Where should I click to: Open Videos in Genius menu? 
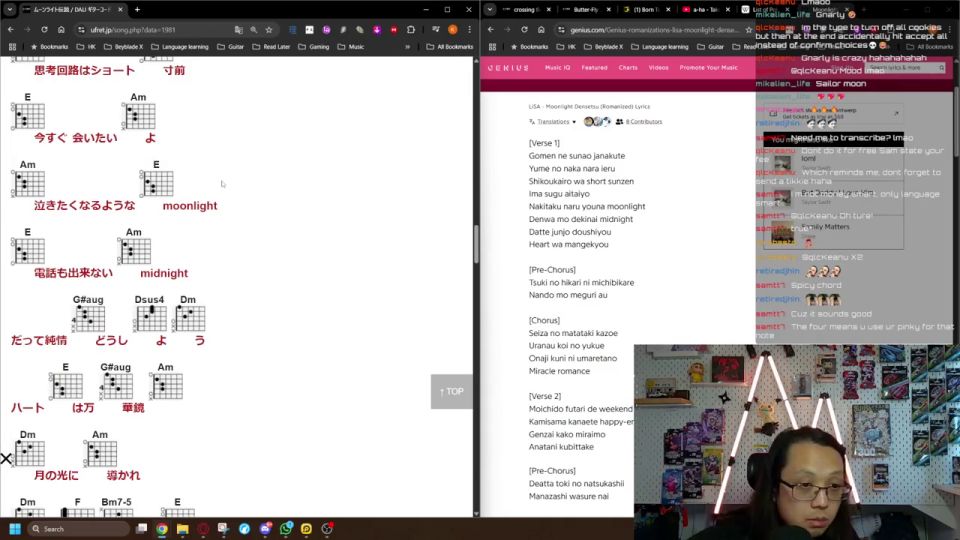point(659,68)
